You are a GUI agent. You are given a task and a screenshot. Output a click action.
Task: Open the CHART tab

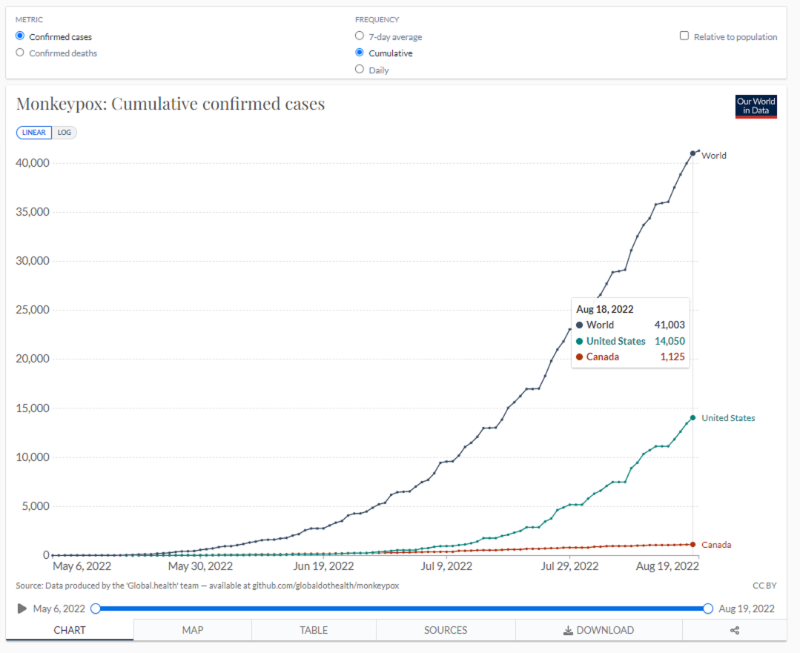[x=69, y=630]
